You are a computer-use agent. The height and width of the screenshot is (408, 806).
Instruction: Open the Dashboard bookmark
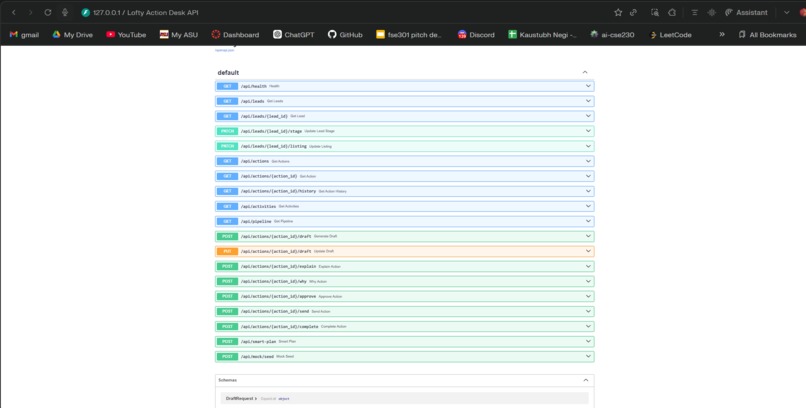(x=235, y=34)
